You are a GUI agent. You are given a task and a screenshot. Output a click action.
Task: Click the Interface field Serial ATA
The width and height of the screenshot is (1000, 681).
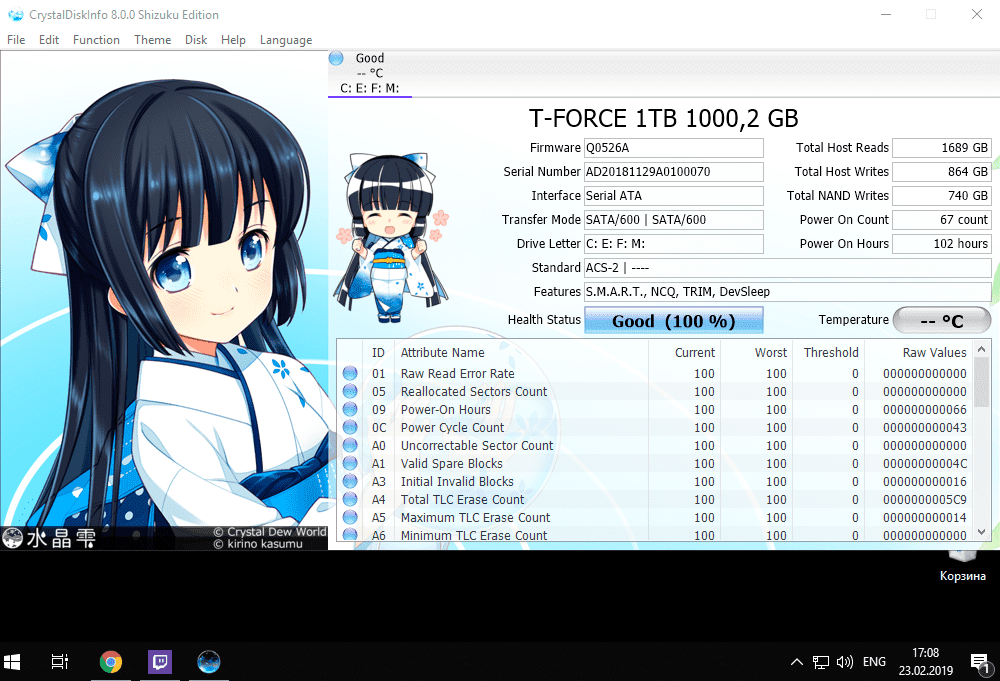point(673,196)
